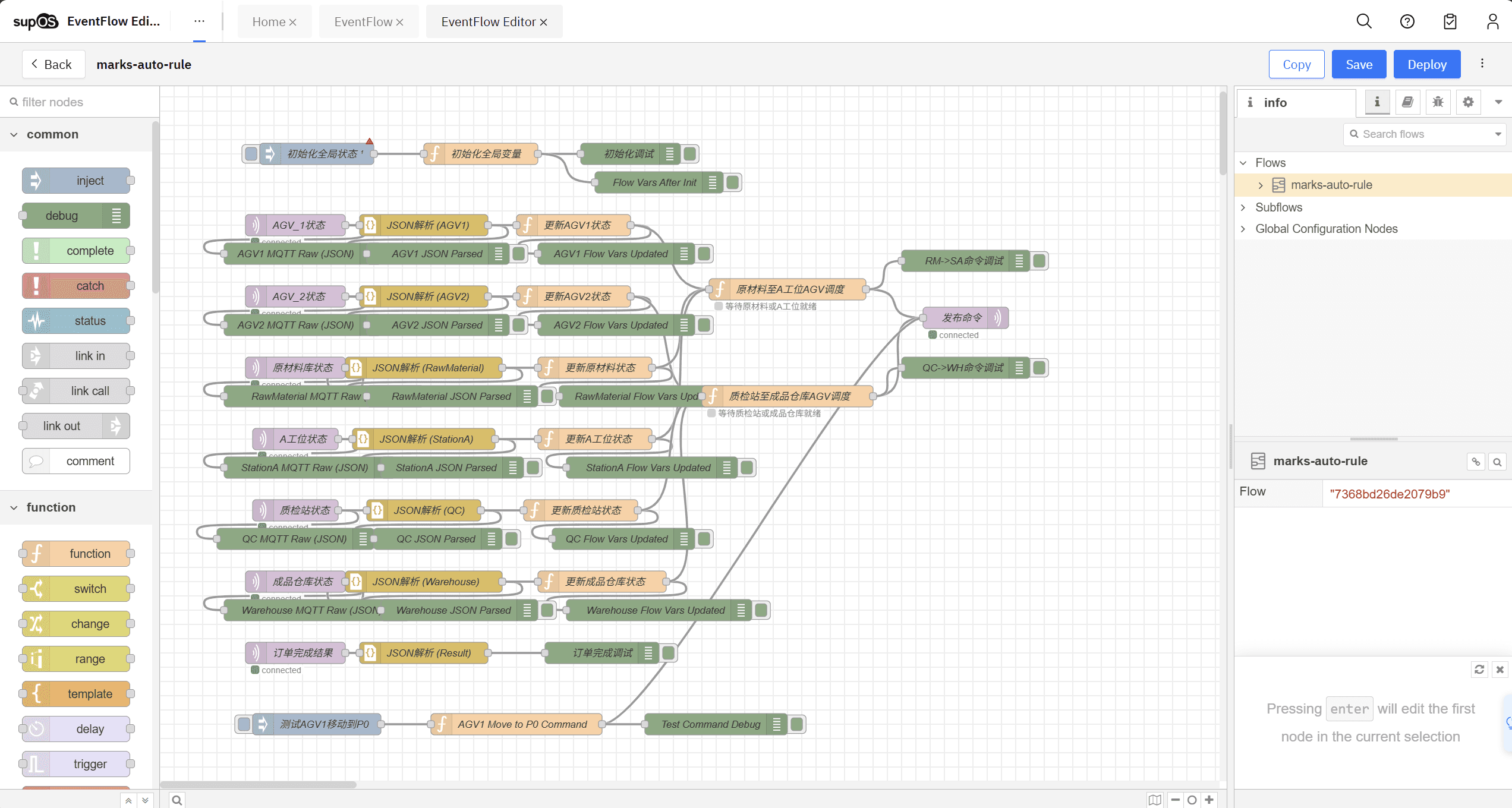Screen dimensions: 1512x808
Task: Show the debug messages bug tab
Action: click(1438, 102)
